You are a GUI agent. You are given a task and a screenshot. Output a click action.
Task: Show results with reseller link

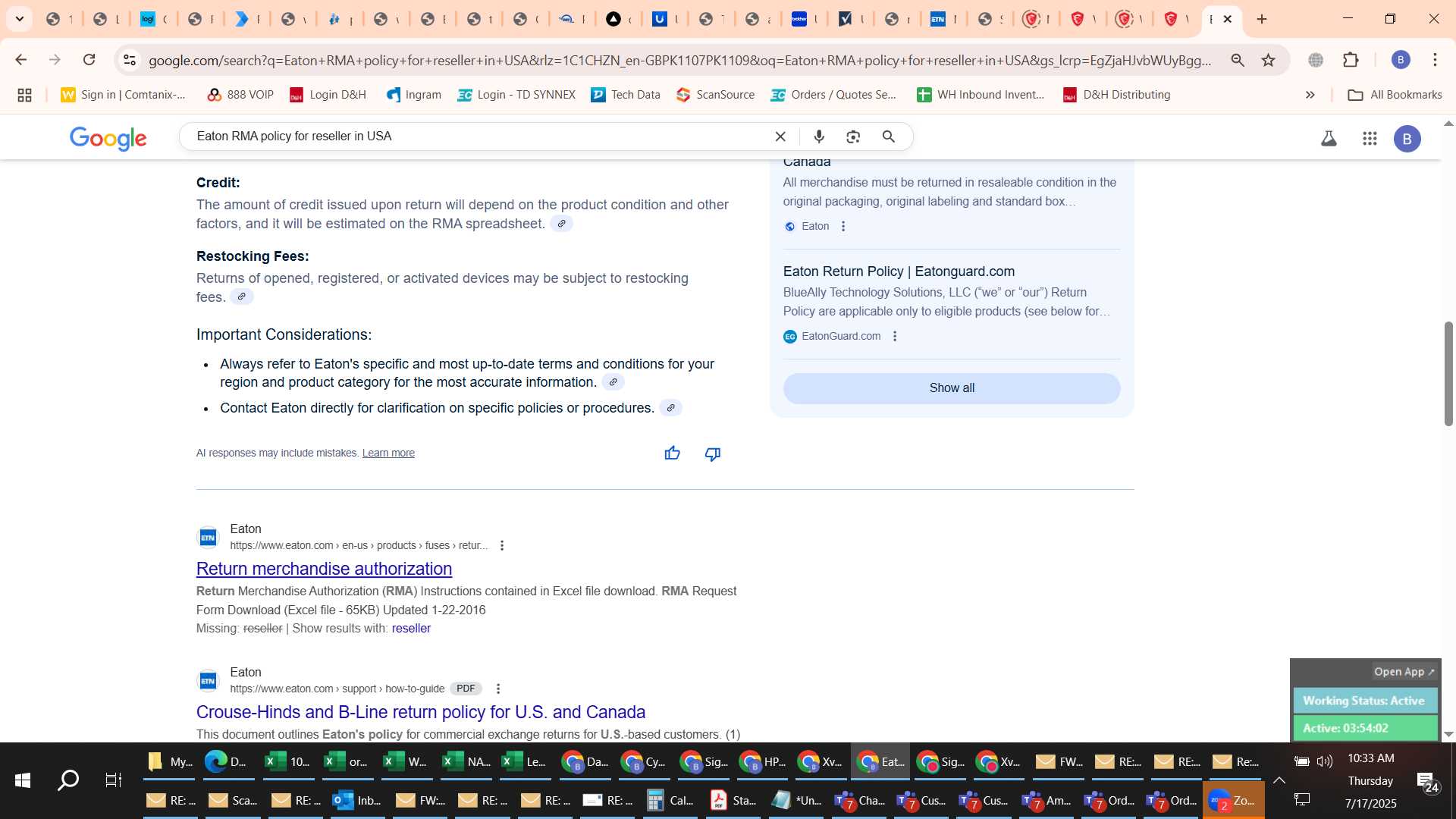pyautogui.click(x=411, y=629)
